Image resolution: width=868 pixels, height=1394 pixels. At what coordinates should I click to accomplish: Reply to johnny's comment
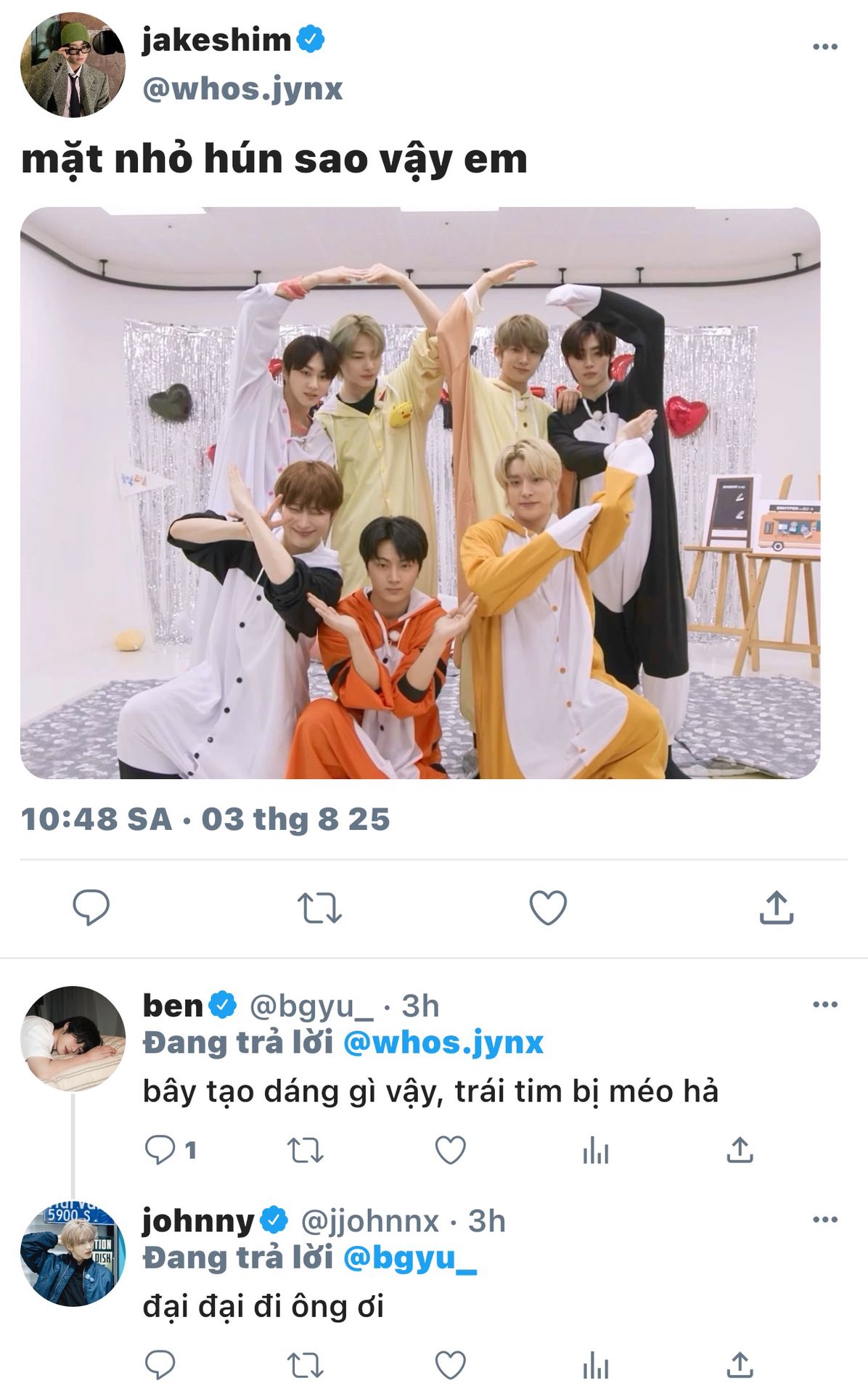pyautogui.click(x=160, y=1365)
